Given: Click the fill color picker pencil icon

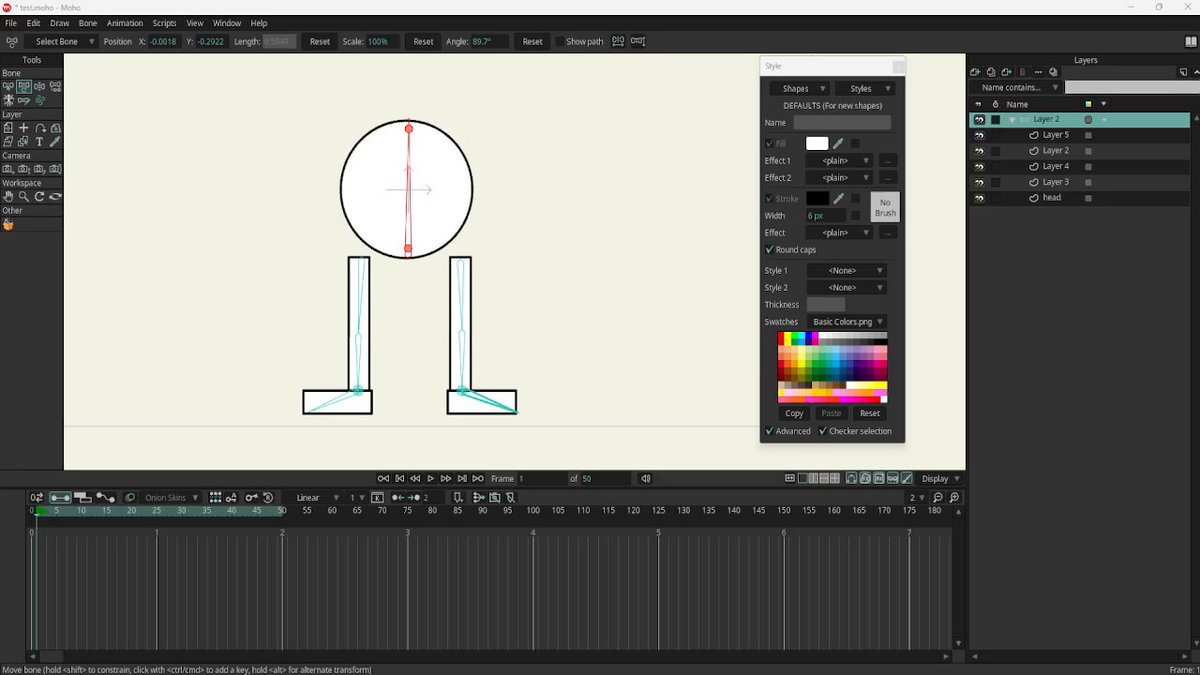Looking at the screenshot, I should [839, 144].
